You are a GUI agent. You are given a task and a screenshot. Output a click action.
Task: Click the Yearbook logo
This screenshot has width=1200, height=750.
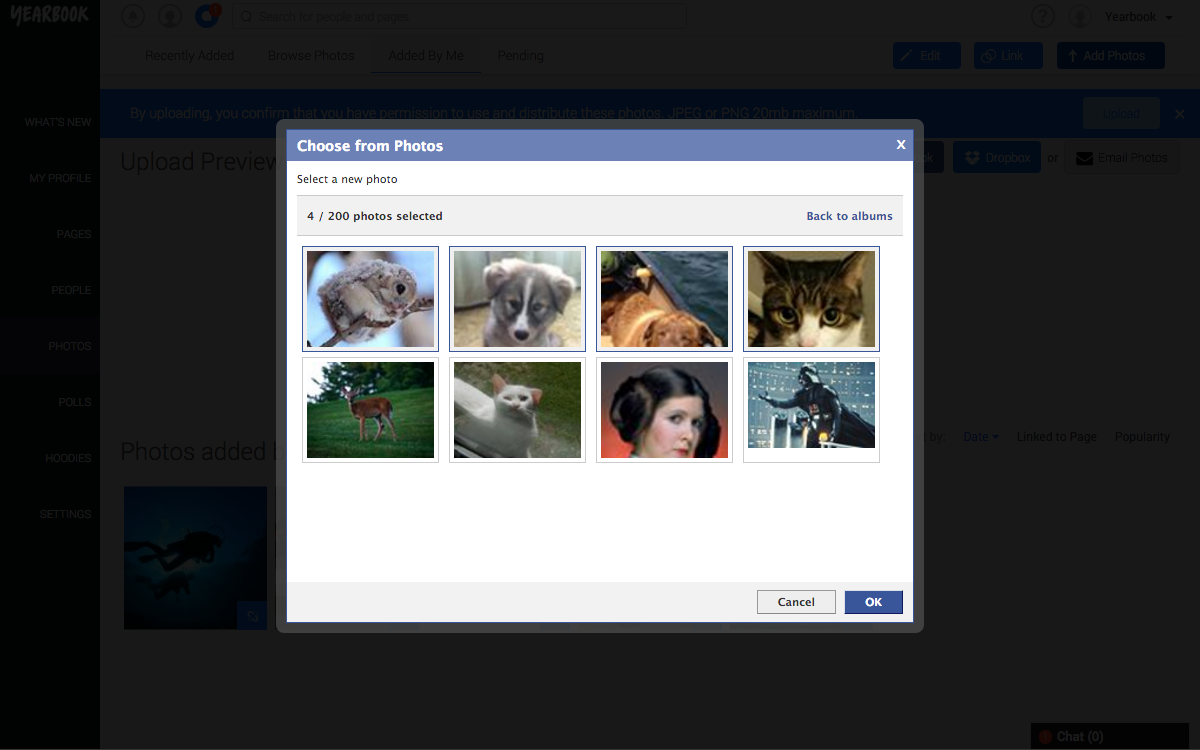(50, 16)
